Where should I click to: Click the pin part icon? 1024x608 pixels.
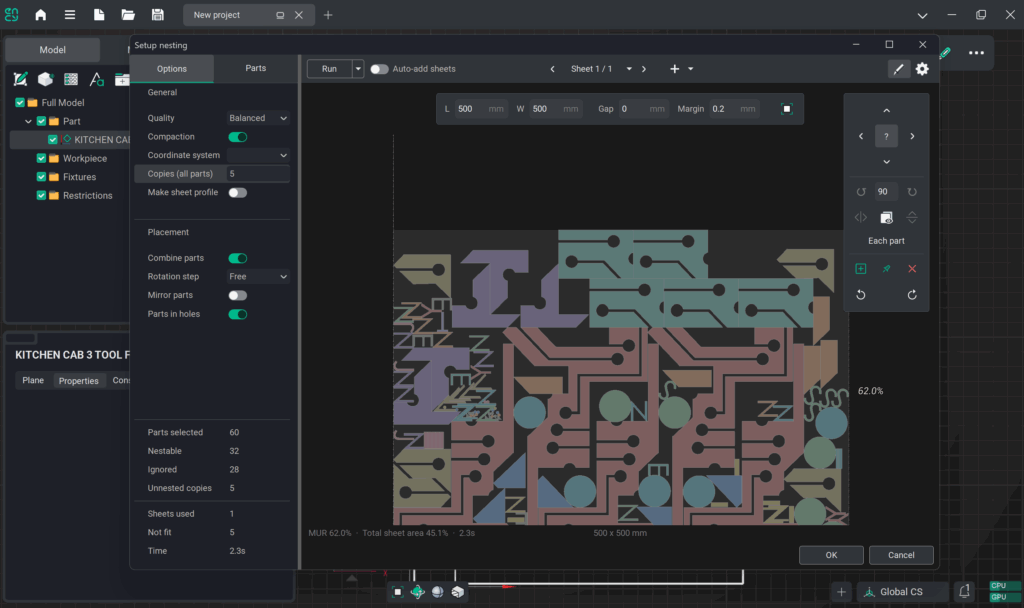tap(886, 269)
